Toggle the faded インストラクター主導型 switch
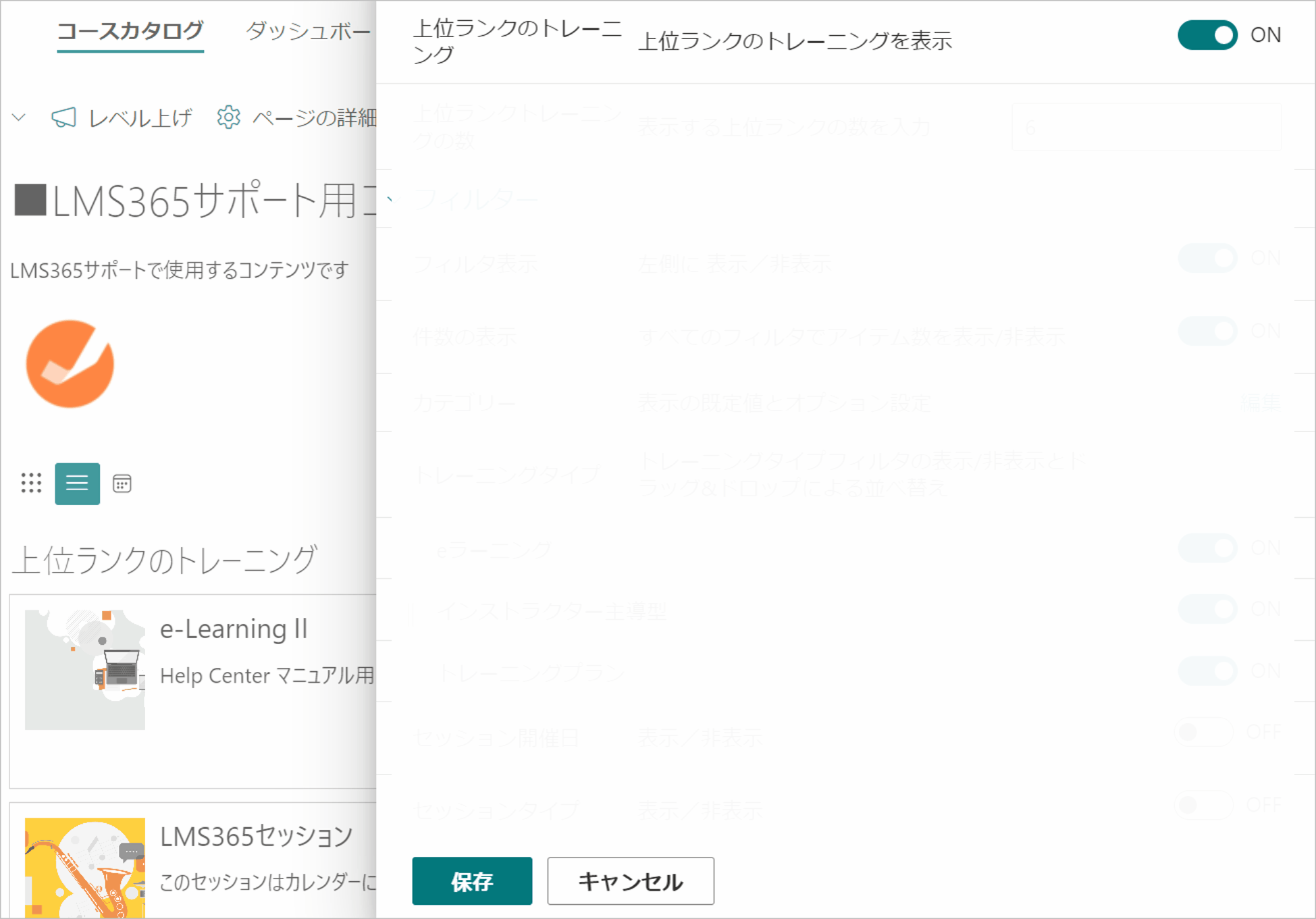The width and height of the screenshot is (1316, 919). (1207, 610)
